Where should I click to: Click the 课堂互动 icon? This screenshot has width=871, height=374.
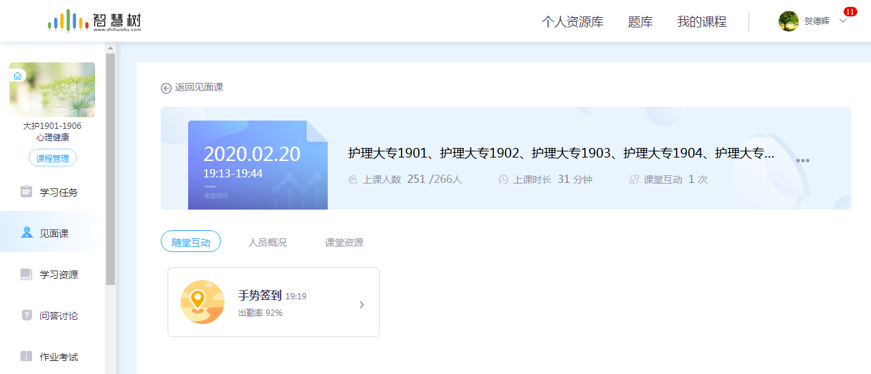(634, 179)
